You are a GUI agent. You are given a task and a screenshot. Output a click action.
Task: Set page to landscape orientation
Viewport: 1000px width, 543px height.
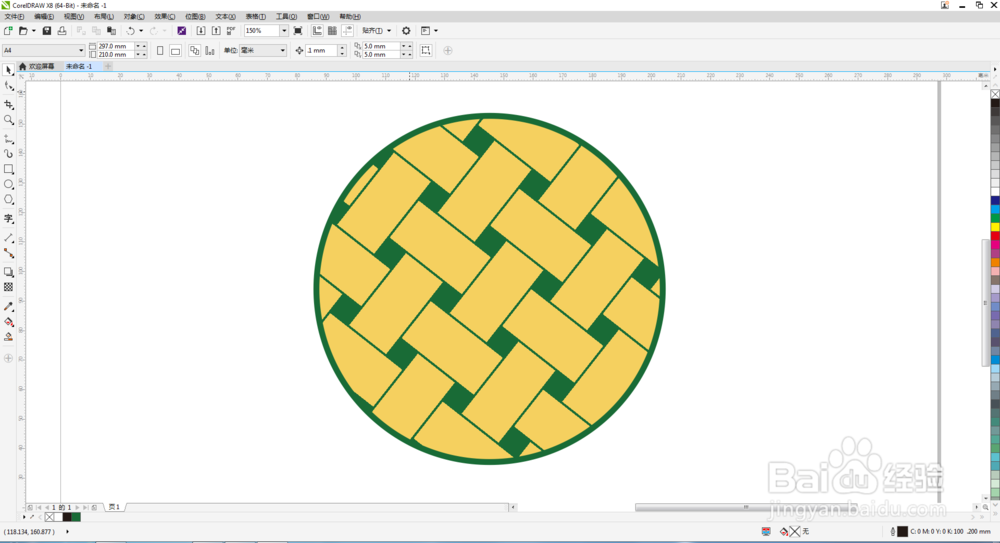point(175,50)
